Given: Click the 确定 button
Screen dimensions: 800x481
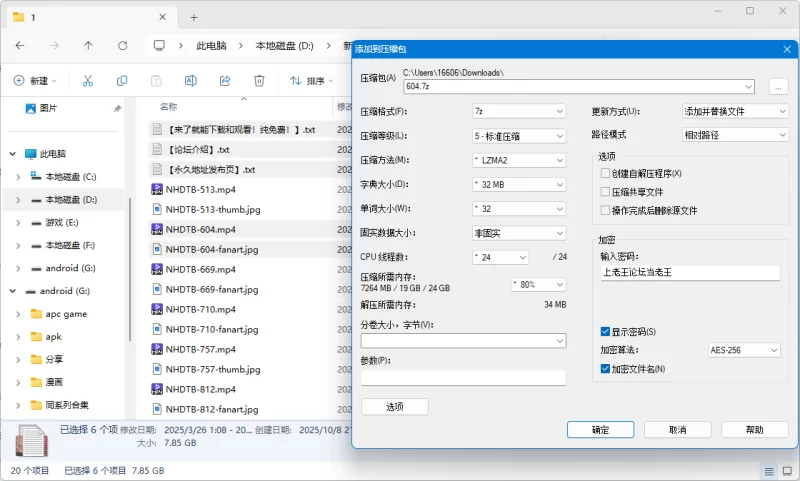Looking at the screenshot, I should click(x=601, y=430).
